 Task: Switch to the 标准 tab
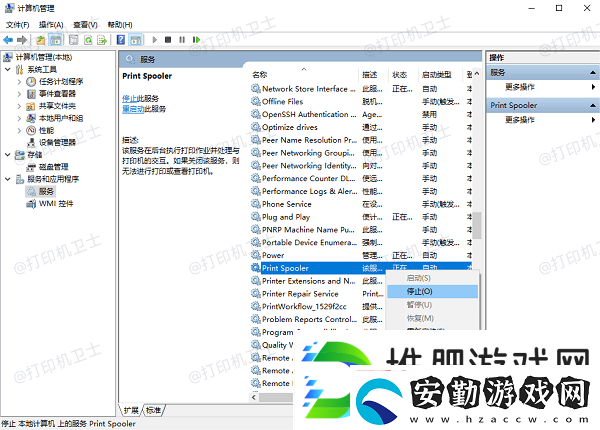click(153, 410)
